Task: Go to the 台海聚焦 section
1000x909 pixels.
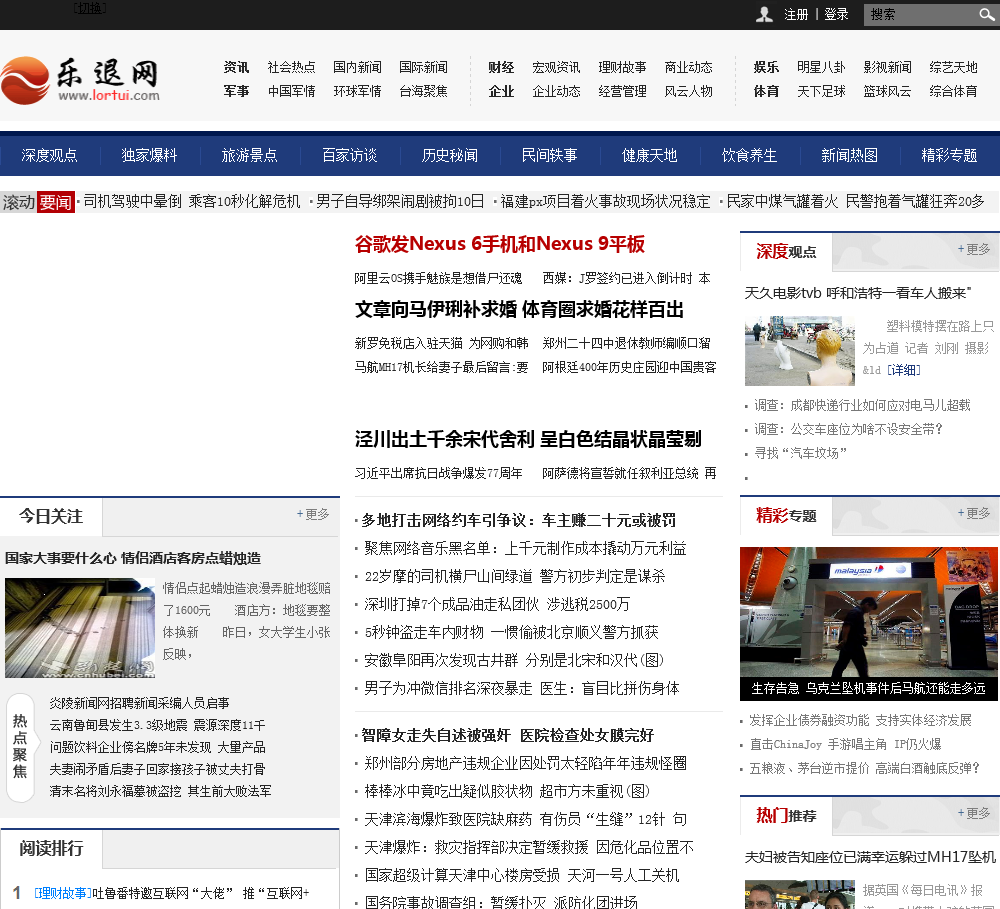Action: (x=423, y=91)
